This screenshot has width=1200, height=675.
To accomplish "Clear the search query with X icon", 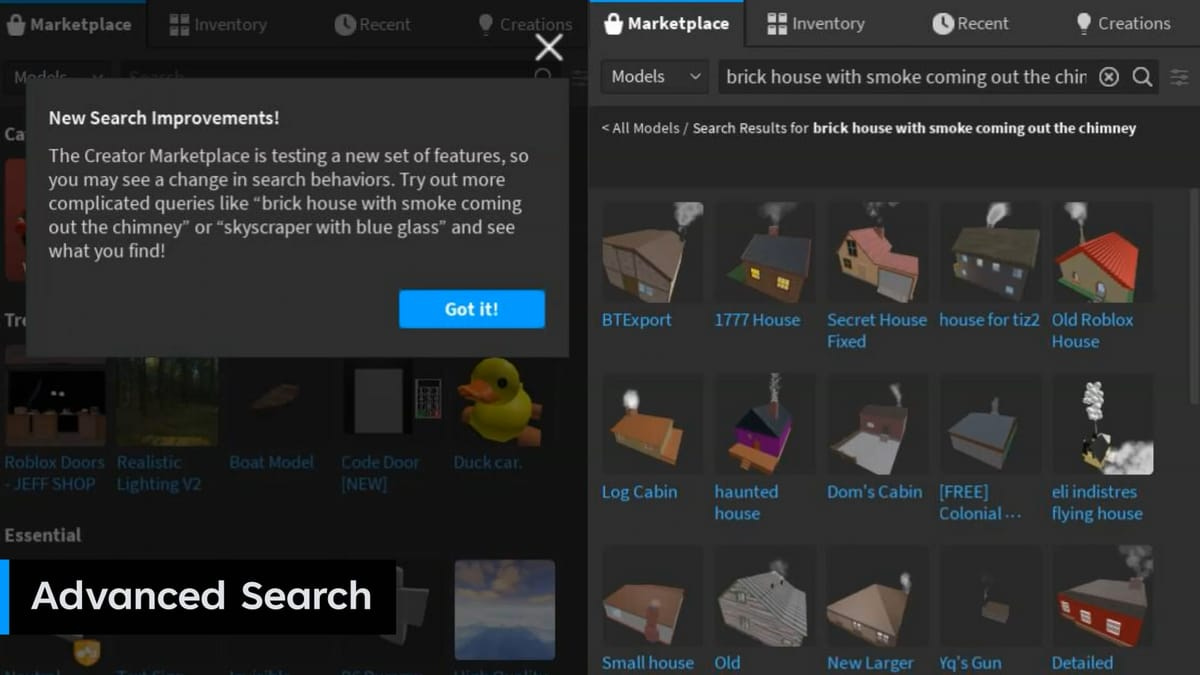I will [1109, 77].
